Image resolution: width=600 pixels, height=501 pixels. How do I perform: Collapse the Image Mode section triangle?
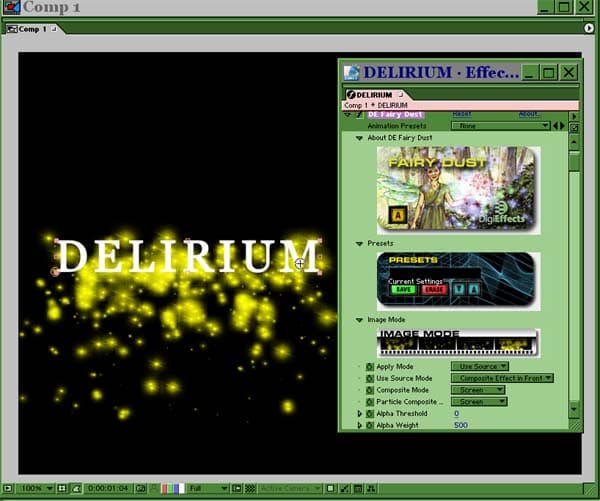[x=359, y=320]
